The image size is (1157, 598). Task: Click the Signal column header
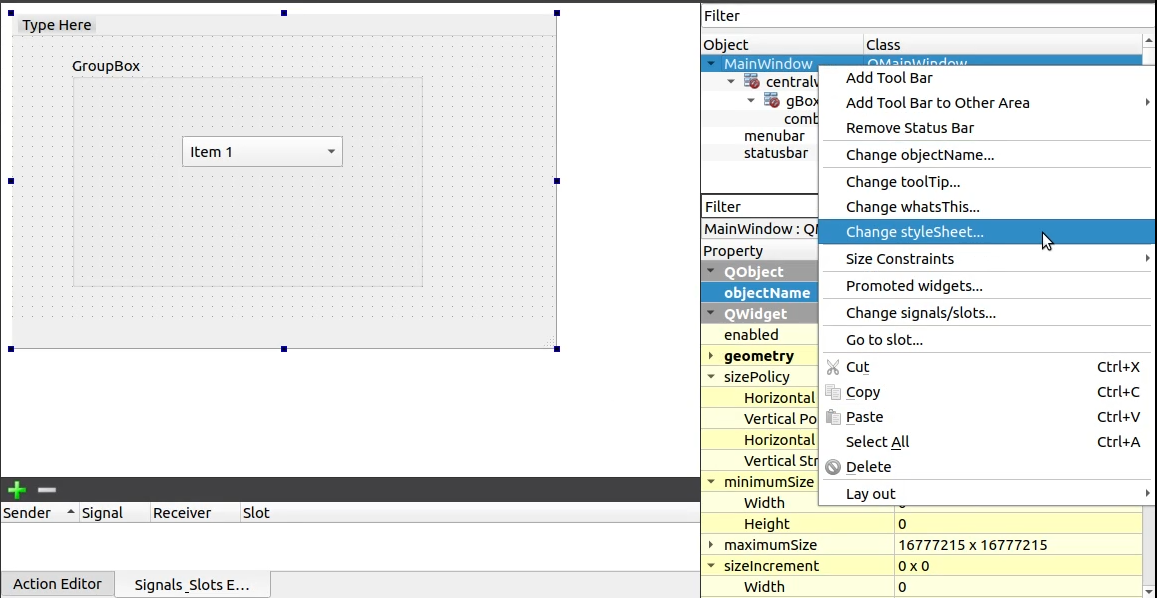(x=114, y=513)
